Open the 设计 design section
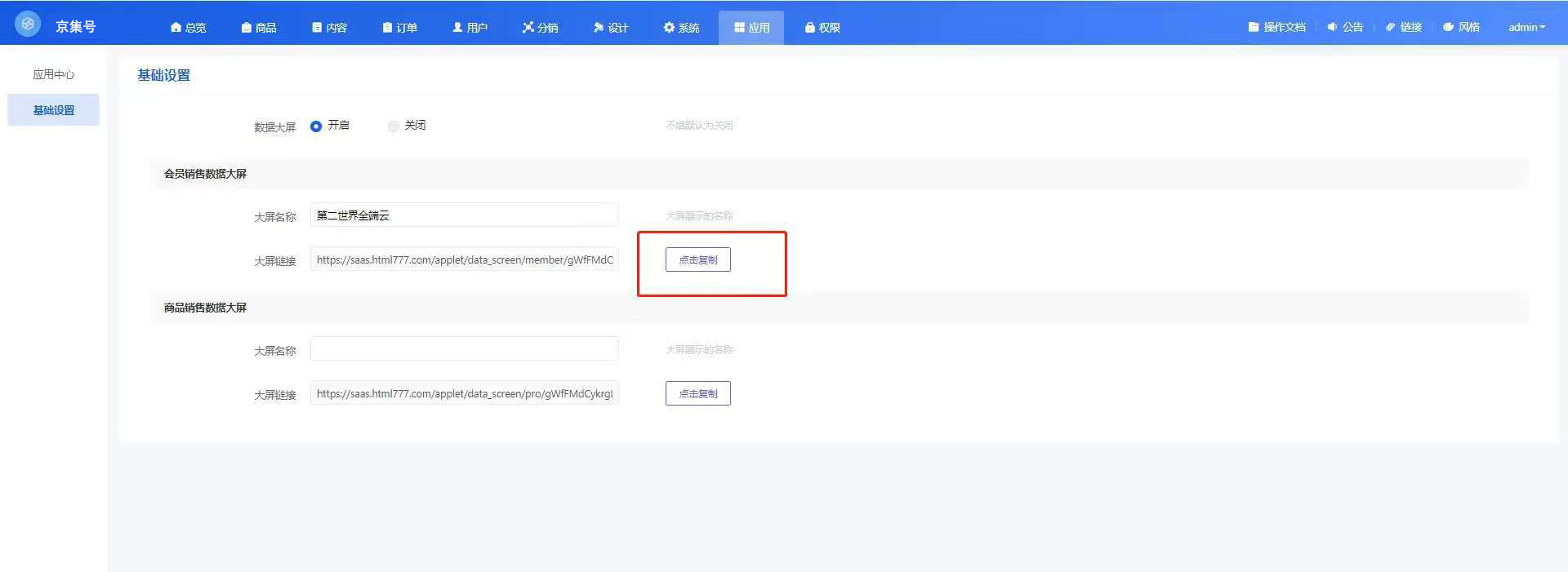 [611, 28]
